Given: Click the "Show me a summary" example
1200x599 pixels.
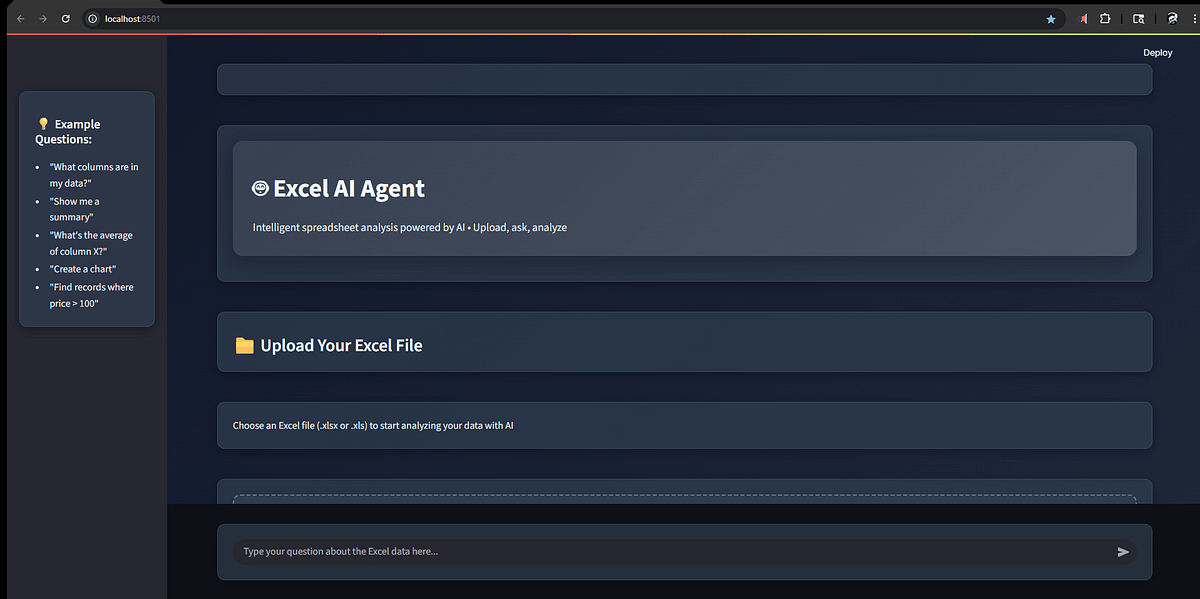Looking at the screenshot, I should click(75, 209).
